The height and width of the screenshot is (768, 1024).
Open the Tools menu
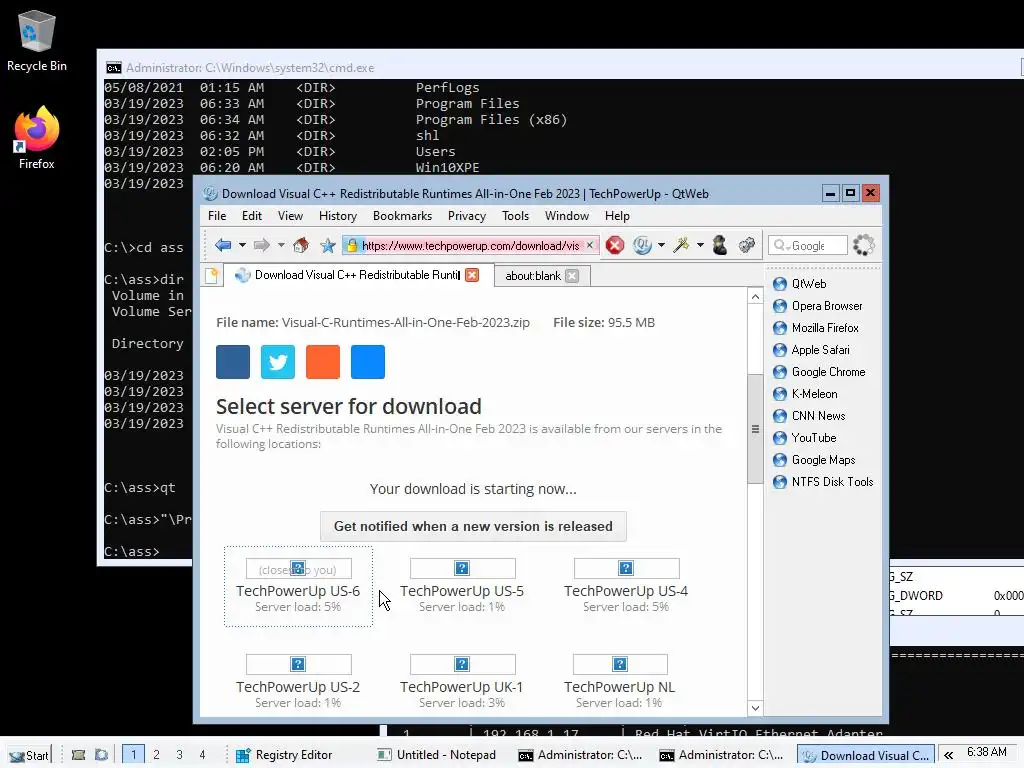tap(515, 216)
